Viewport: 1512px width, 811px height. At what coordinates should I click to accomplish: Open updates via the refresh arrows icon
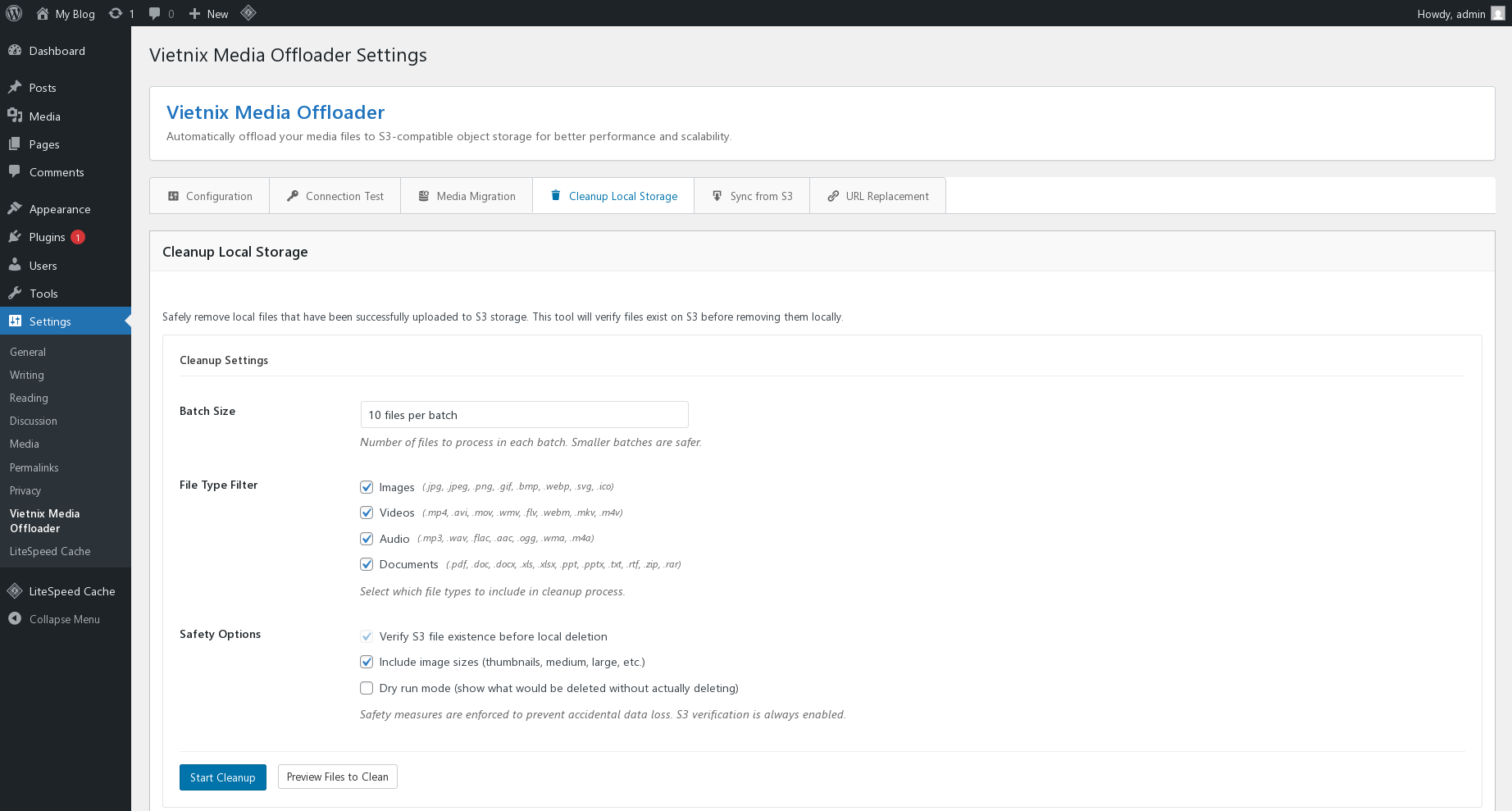click(115, 13)
